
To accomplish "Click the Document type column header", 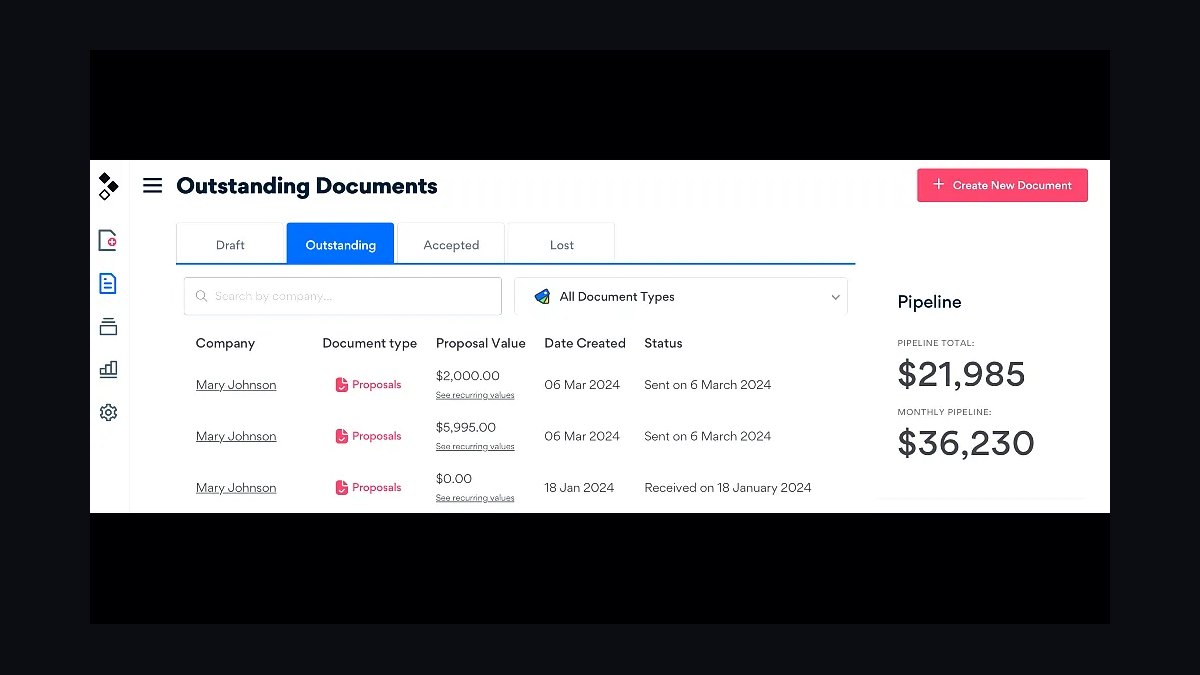I will [370, 343].
